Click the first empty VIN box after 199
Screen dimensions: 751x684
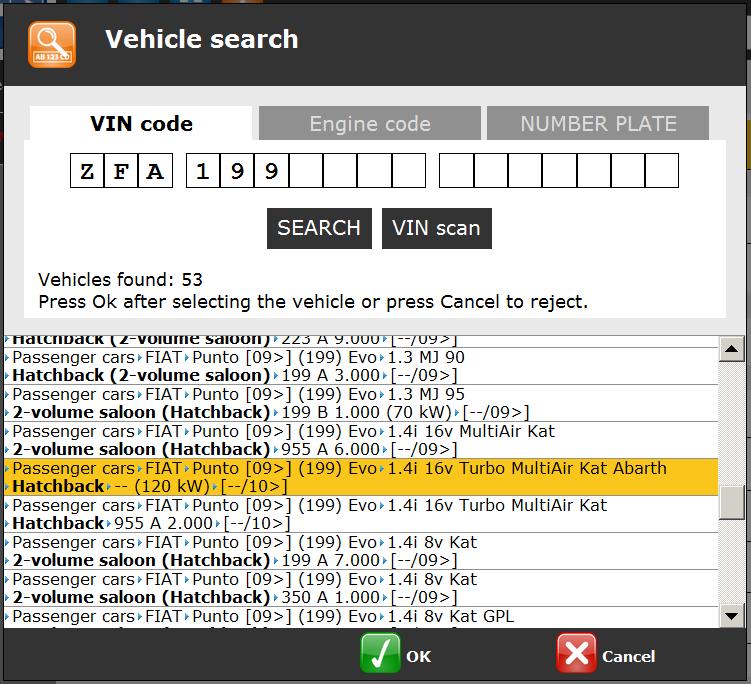pyautogui.click(x=306, y=171)
